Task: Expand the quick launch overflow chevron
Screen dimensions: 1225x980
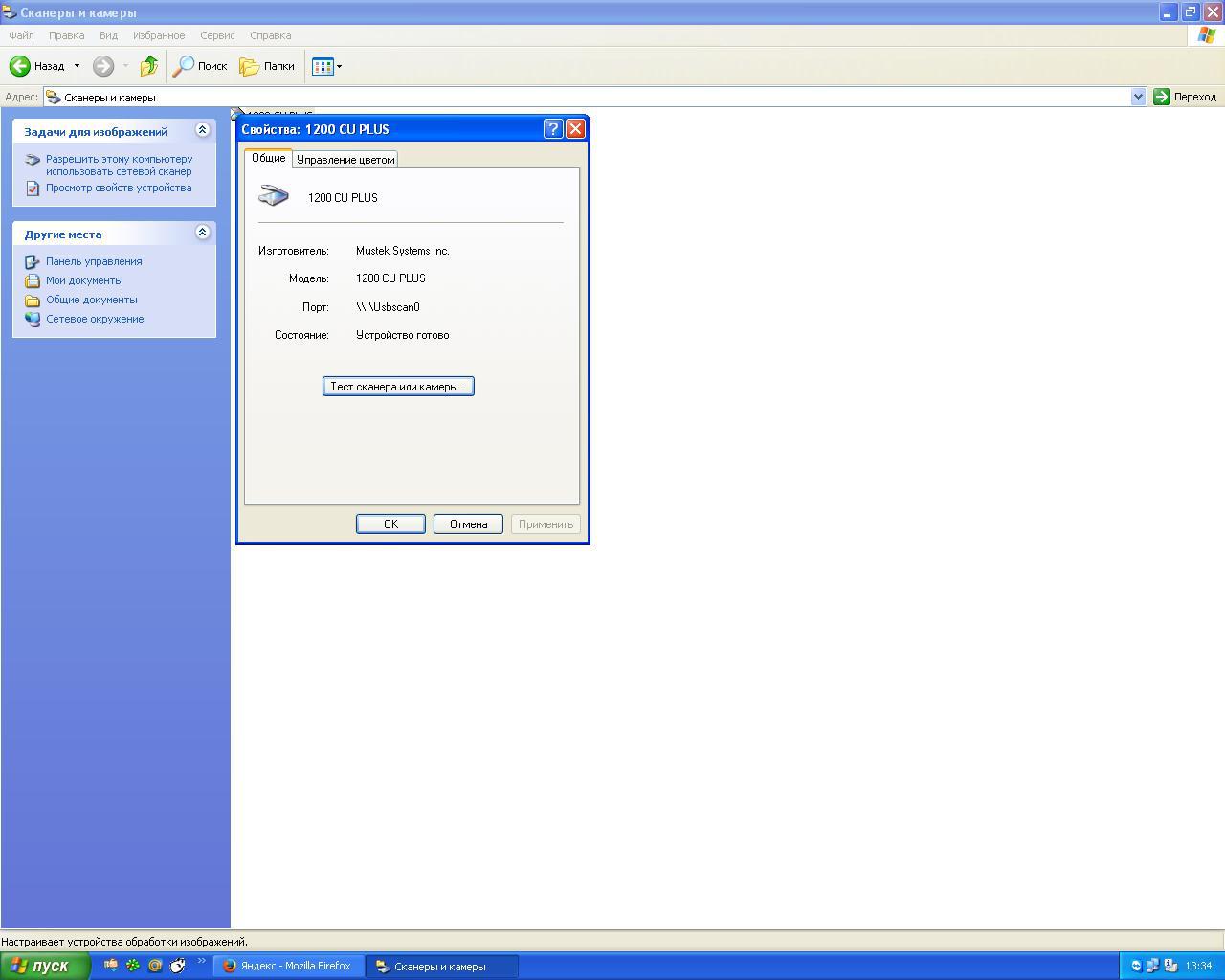Action: pos(202,961)
